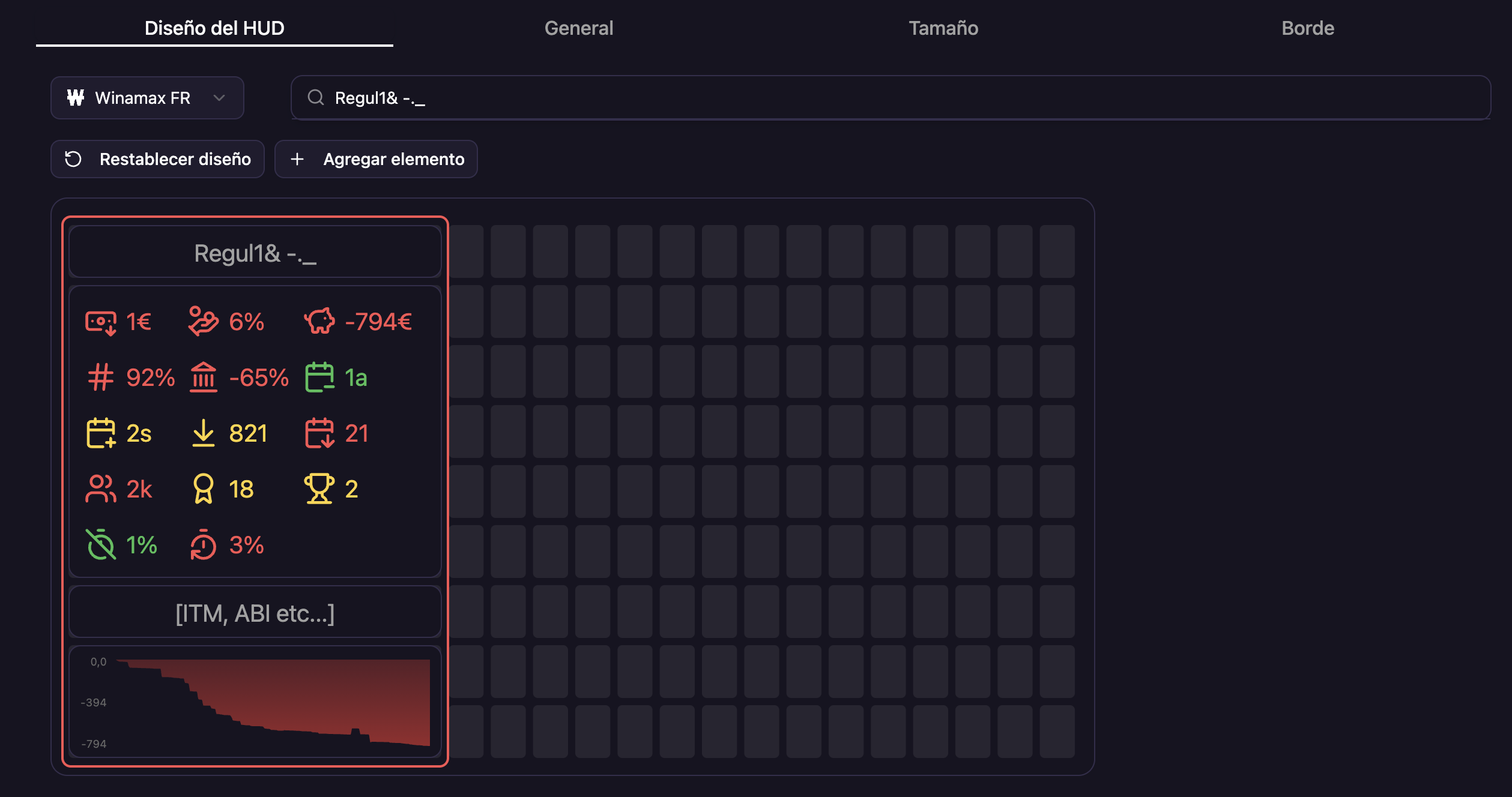Image resolution: width=1512 pixels, height=797 pixels.
Task: Open the Tamaño tab
Action: click(x=943, y=28)
